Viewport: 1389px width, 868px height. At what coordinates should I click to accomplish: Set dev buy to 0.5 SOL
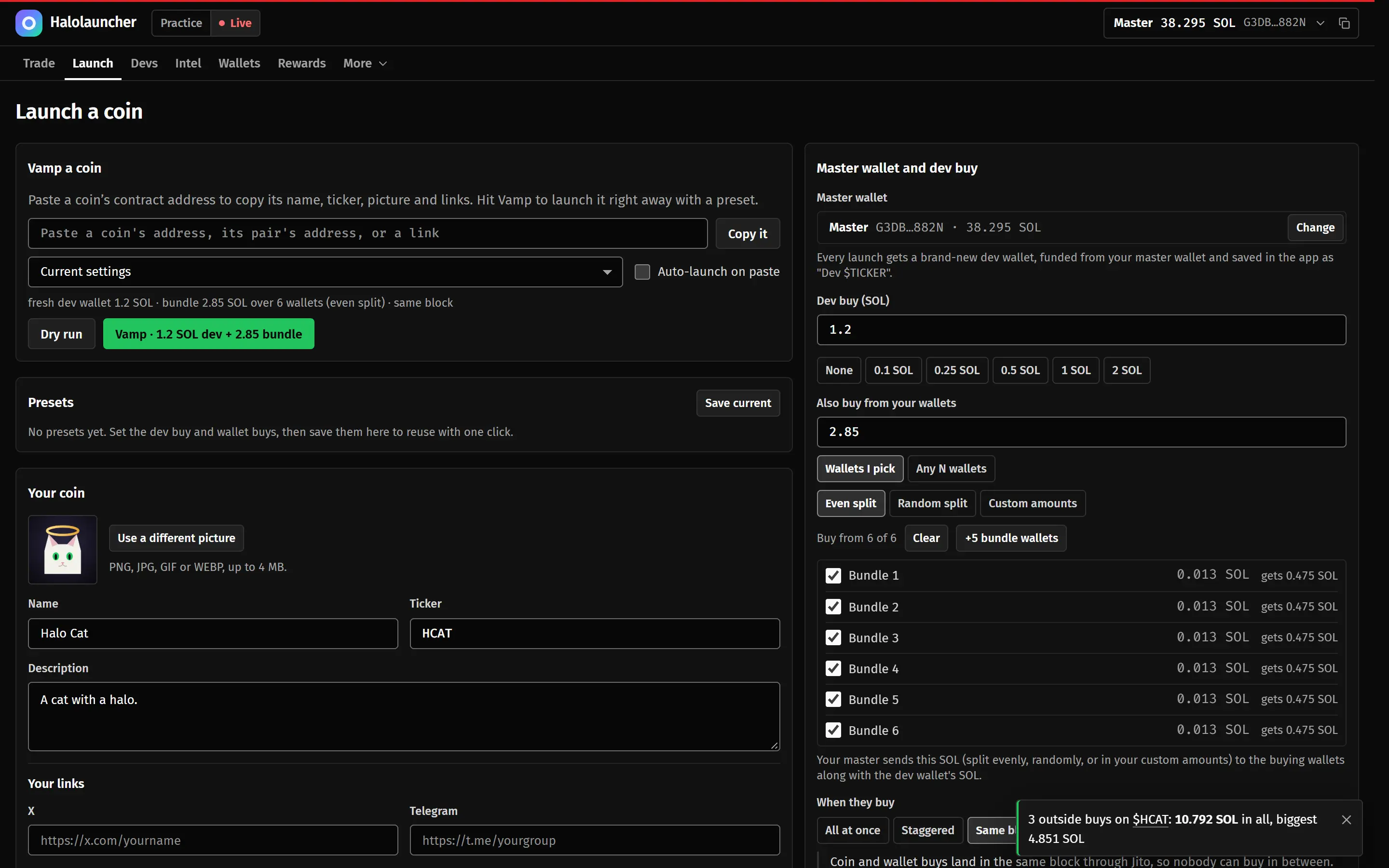click(x=1020, y=370)
